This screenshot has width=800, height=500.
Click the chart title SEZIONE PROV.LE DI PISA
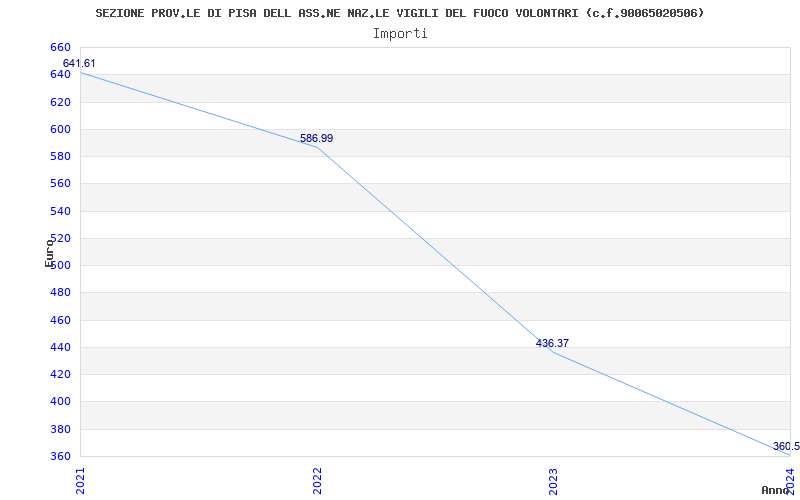click(399, 13)
